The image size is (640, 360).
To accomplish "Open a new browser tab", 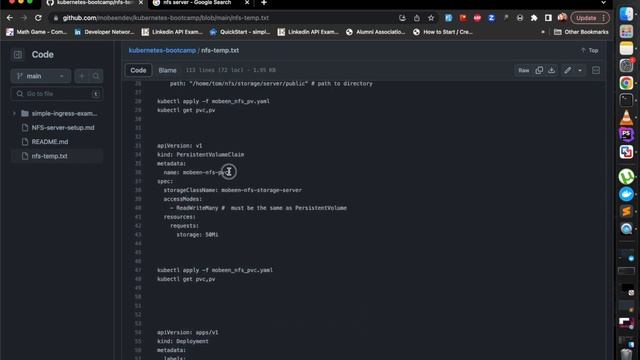I will [x=264, y=3].
